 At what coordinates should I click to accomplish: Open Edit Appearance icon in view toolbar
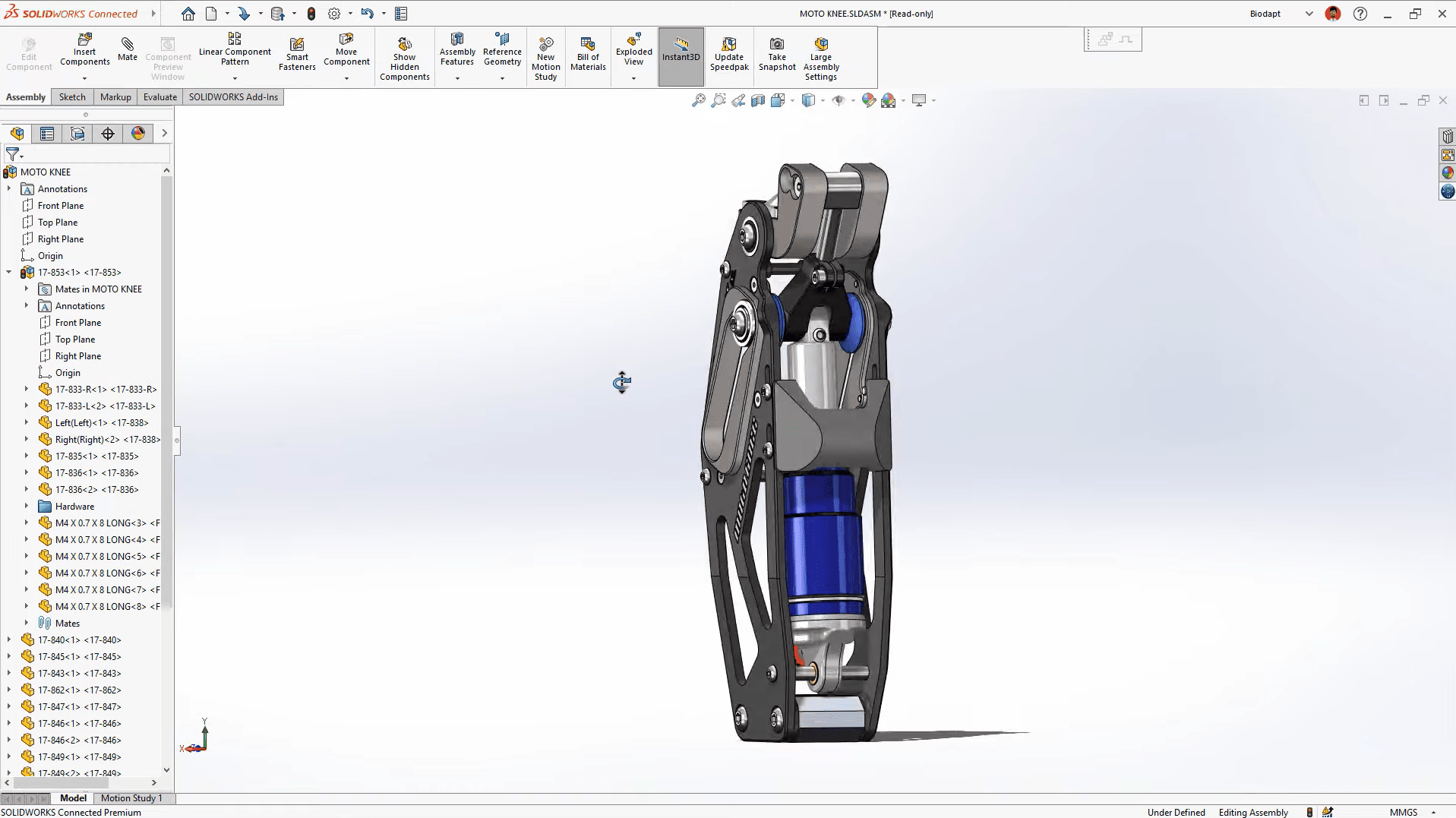[x=869, y=100]
